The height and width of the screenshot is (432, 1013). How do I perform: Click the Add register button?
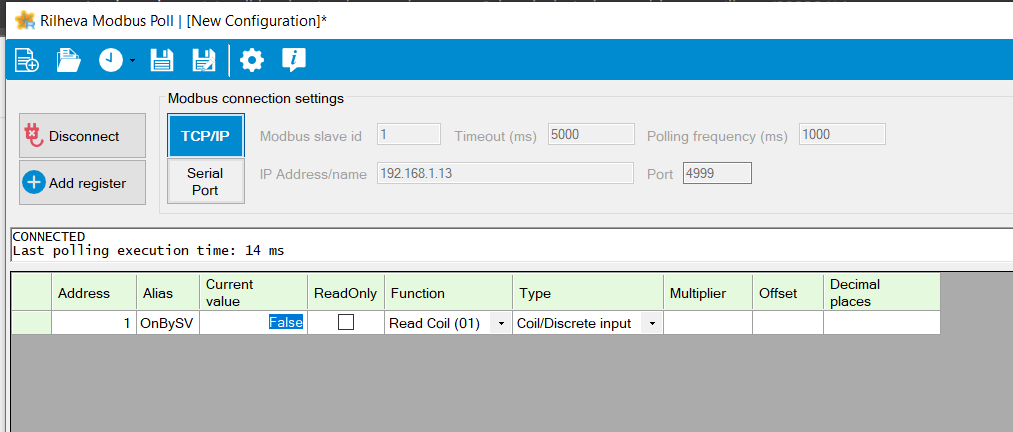(83, 183)
